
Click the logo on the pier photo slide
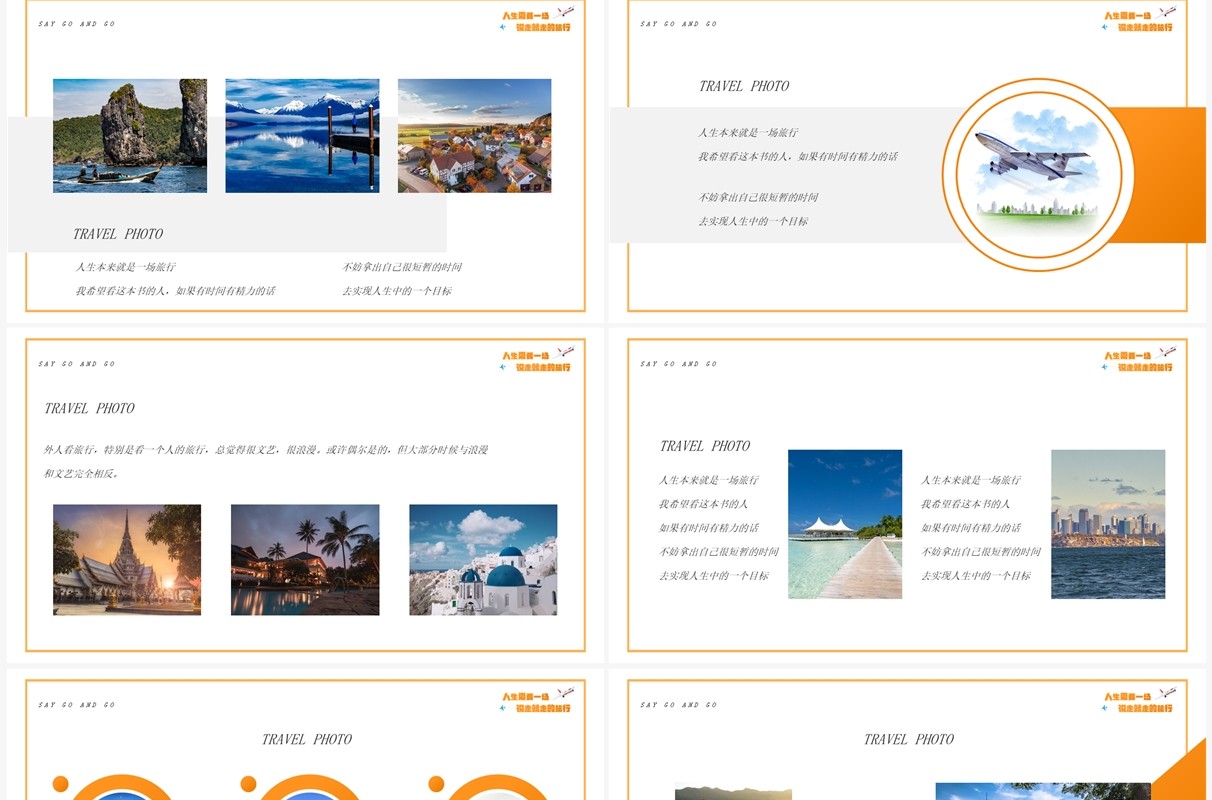(x=1138, y=360)
